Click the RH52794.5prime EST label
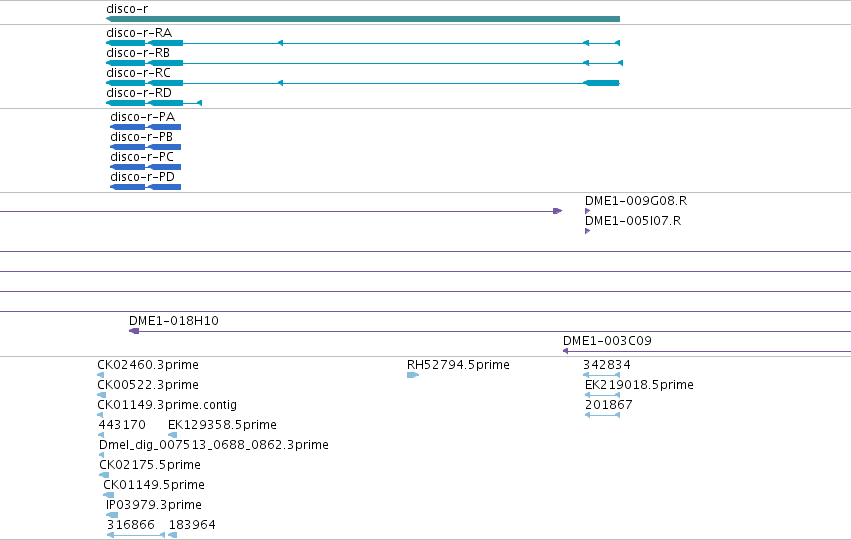 459,365
